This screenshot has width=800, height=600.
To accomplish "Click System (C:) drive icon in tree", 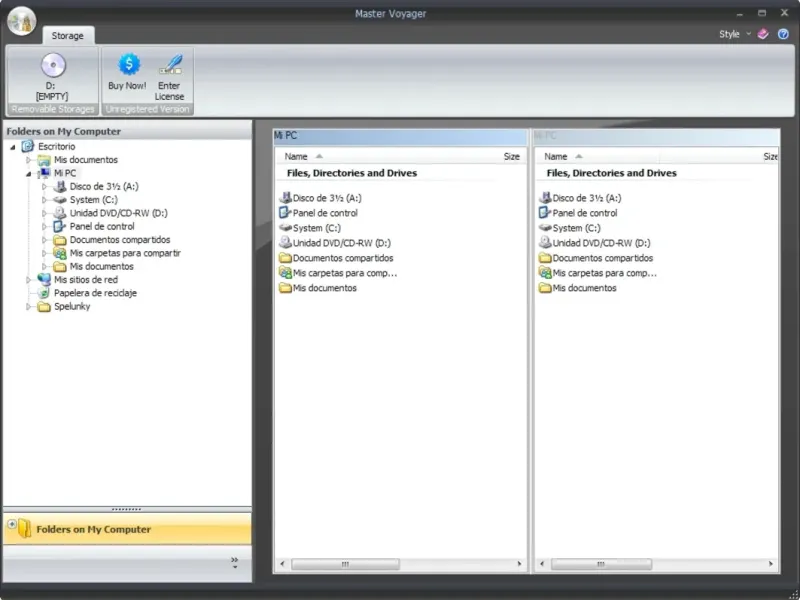I will coord(60,199).
